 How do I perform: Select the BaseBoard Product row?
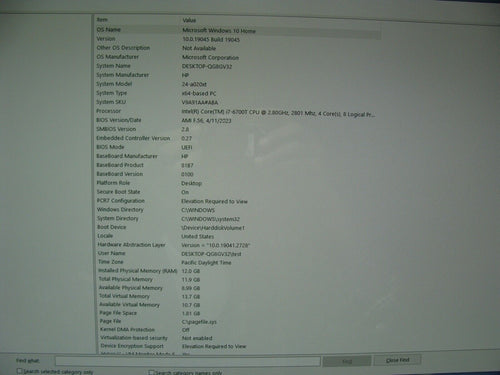click(237, 165)
